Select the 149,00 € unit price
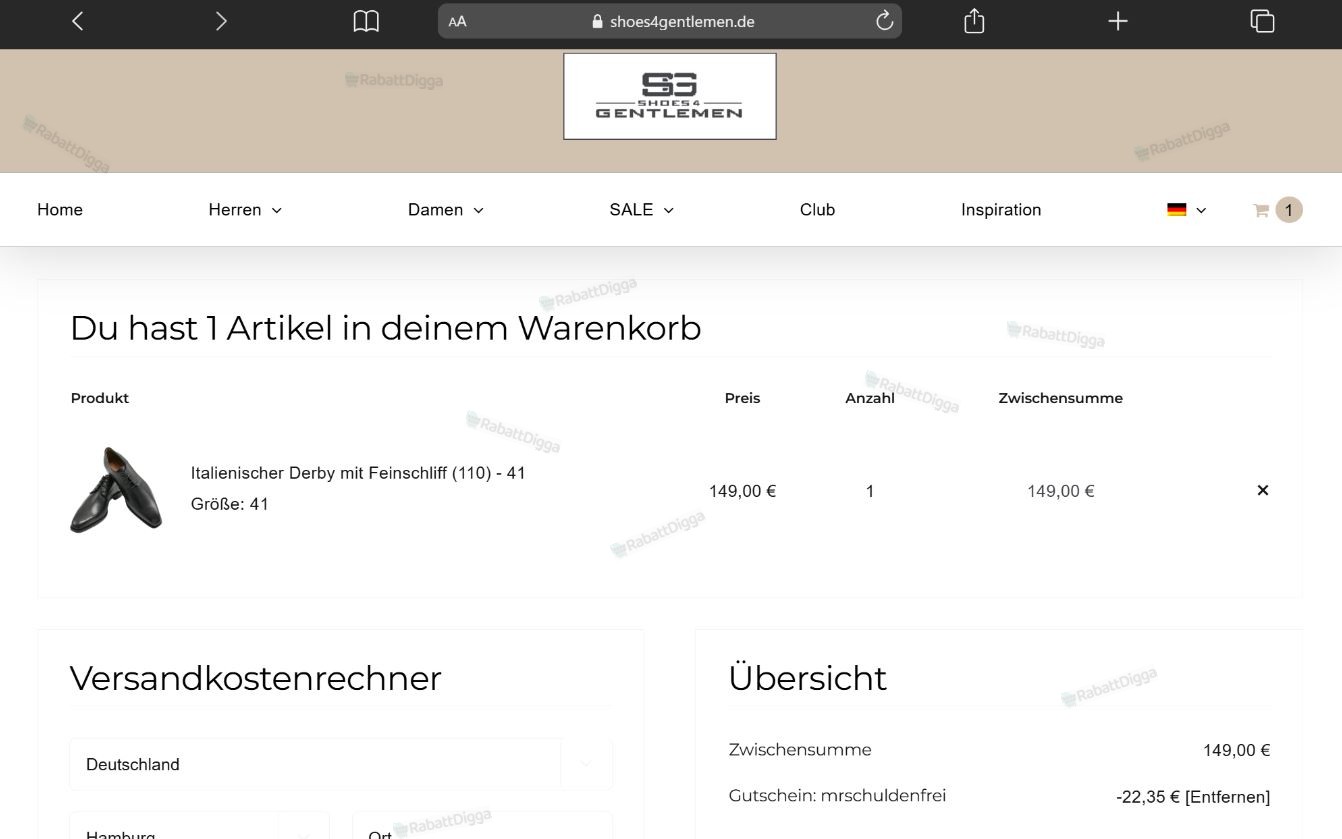This screenshot has height=839, width=1342. (742, 491)
